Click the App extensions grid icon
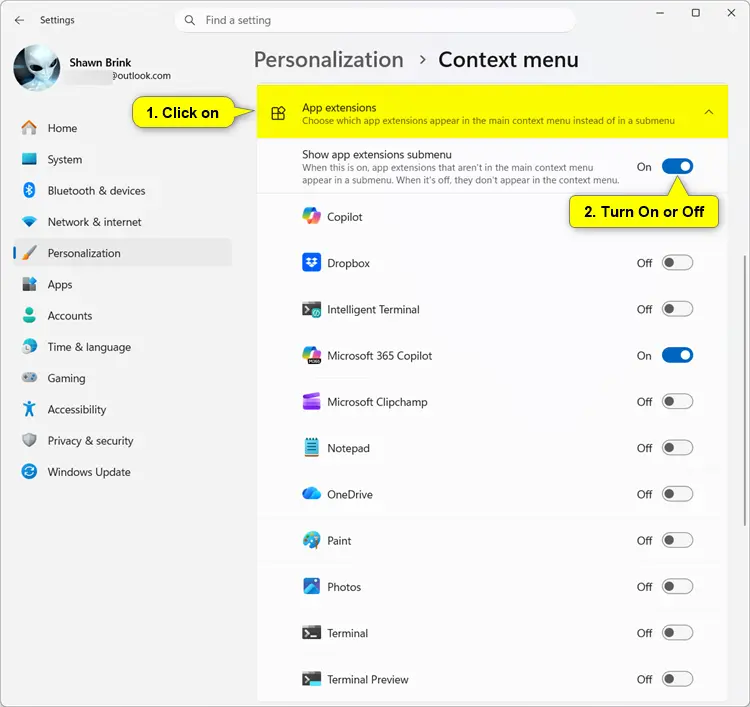750x707 pixels. pyautogui.click(x=278, y=113)
